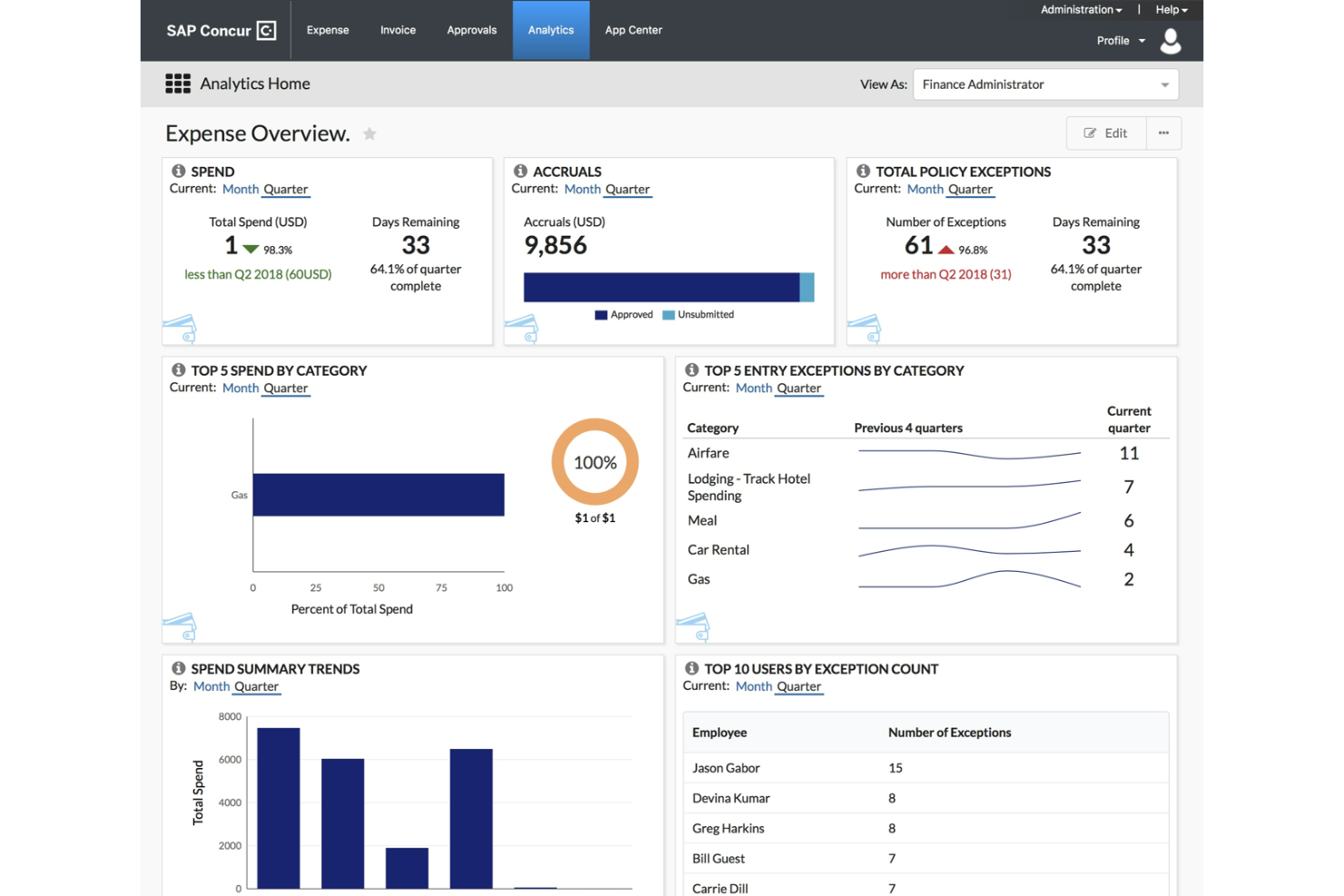Open the App Center tab

tap(633, 30)
